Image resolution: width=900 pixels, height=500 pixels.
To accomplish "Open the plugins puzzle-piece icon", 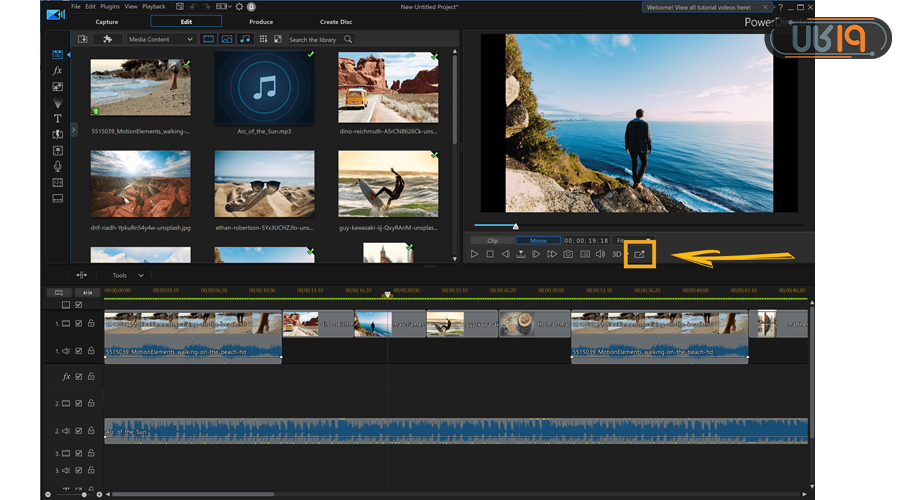I will [x=107, y=39].
